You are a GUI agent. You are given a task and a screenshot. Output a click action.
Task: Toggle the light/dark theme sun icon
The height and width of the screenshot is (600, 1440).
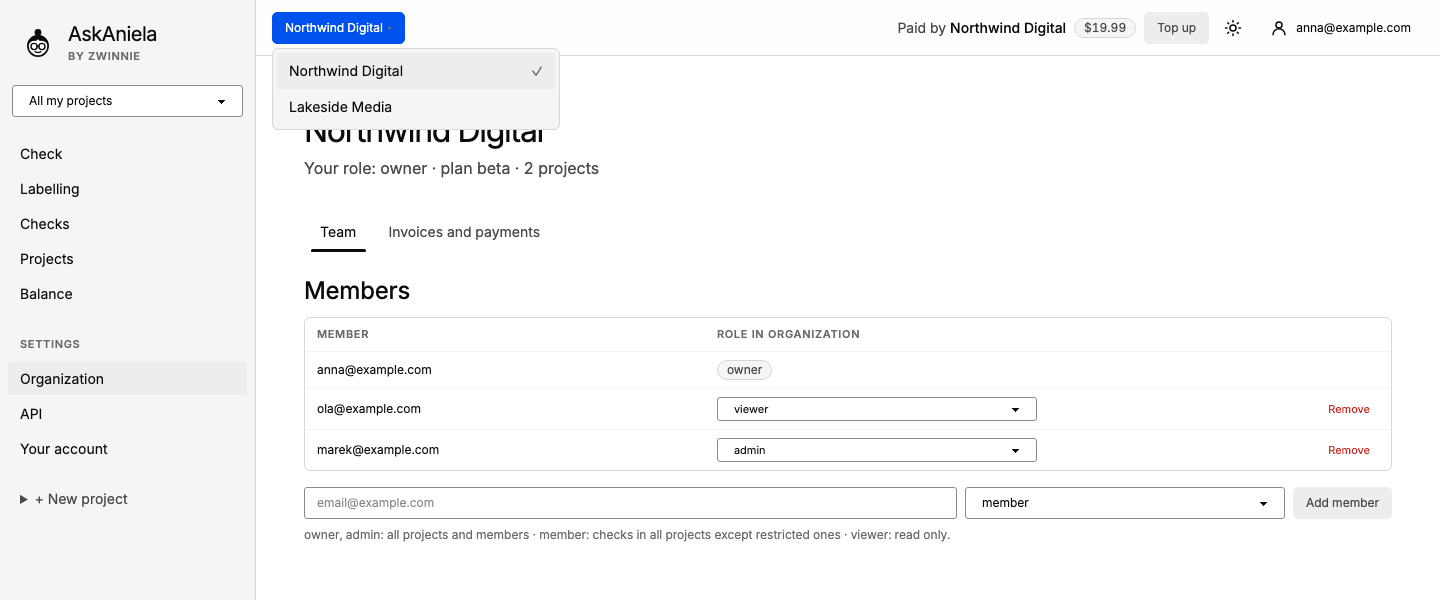tap(1233, 28)
